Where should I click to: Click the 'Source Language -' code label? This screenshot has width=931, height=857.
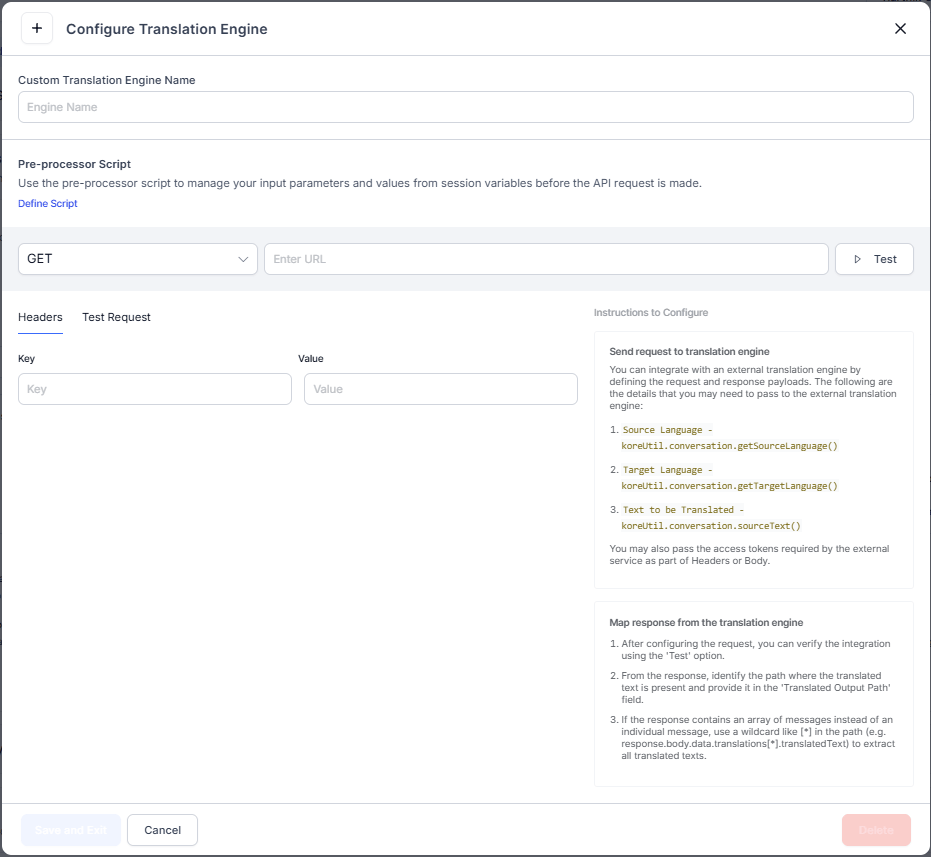coord(667,429)
